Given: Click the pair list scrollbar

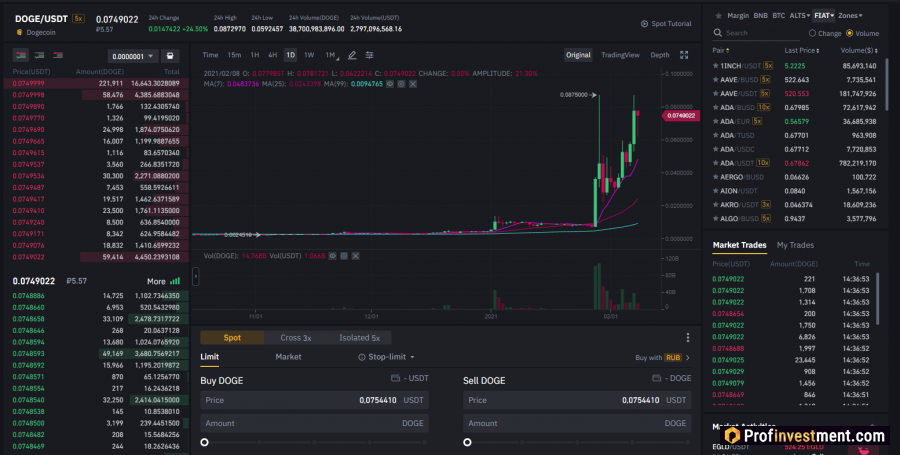Looking at the screenshot, I should (886, 86).
